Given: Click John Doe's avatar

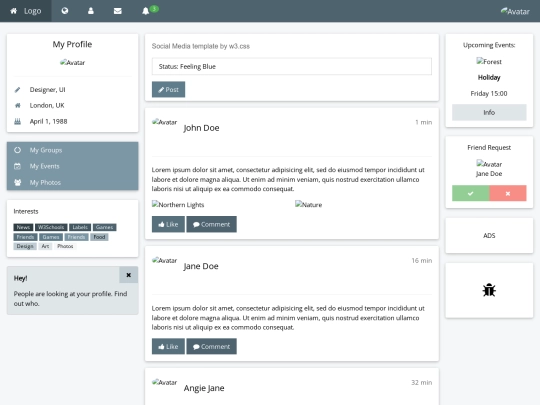Looking at the screenshot, I should point(164,122).
